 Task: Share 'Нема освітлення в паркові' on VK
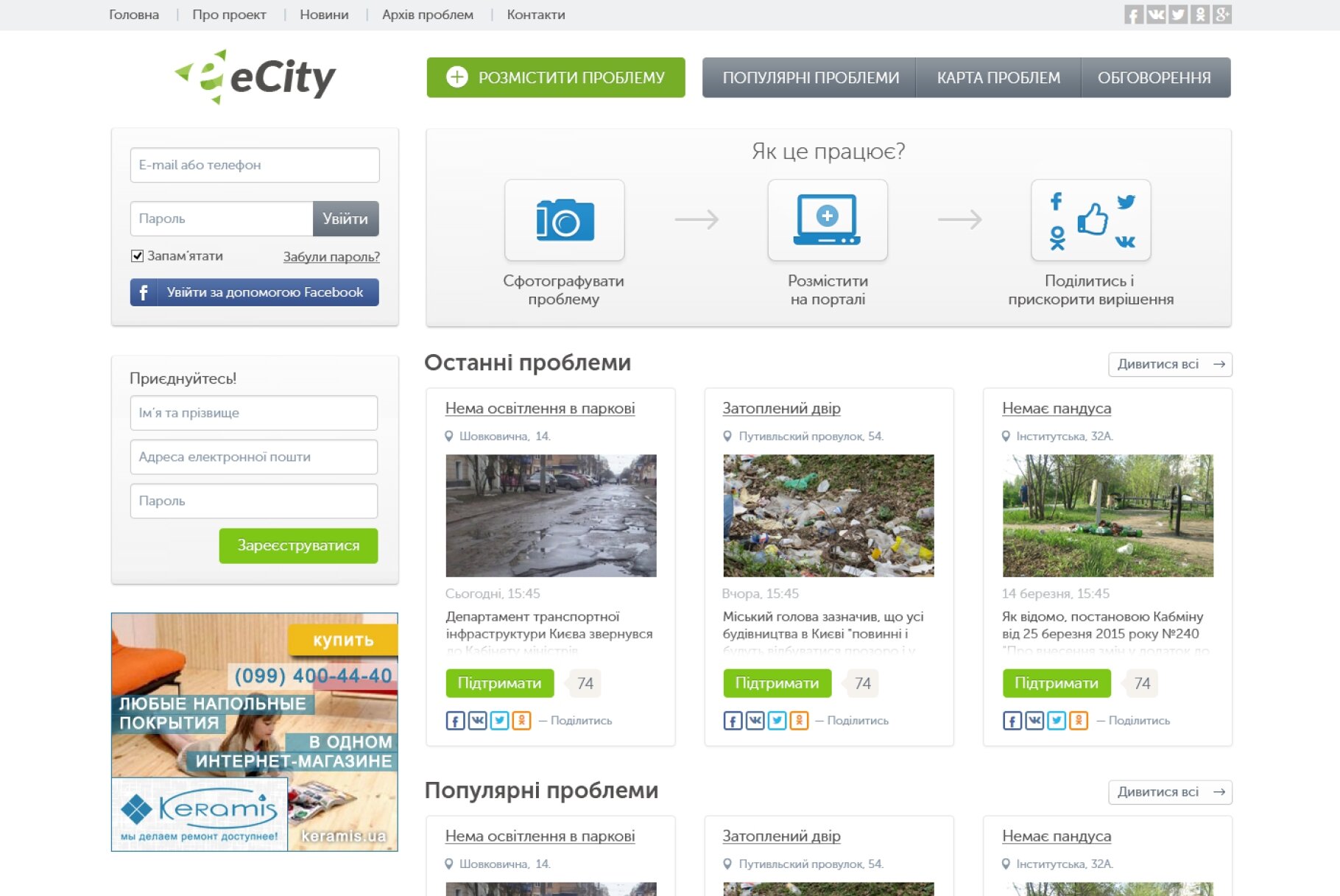tap(477, 720)
